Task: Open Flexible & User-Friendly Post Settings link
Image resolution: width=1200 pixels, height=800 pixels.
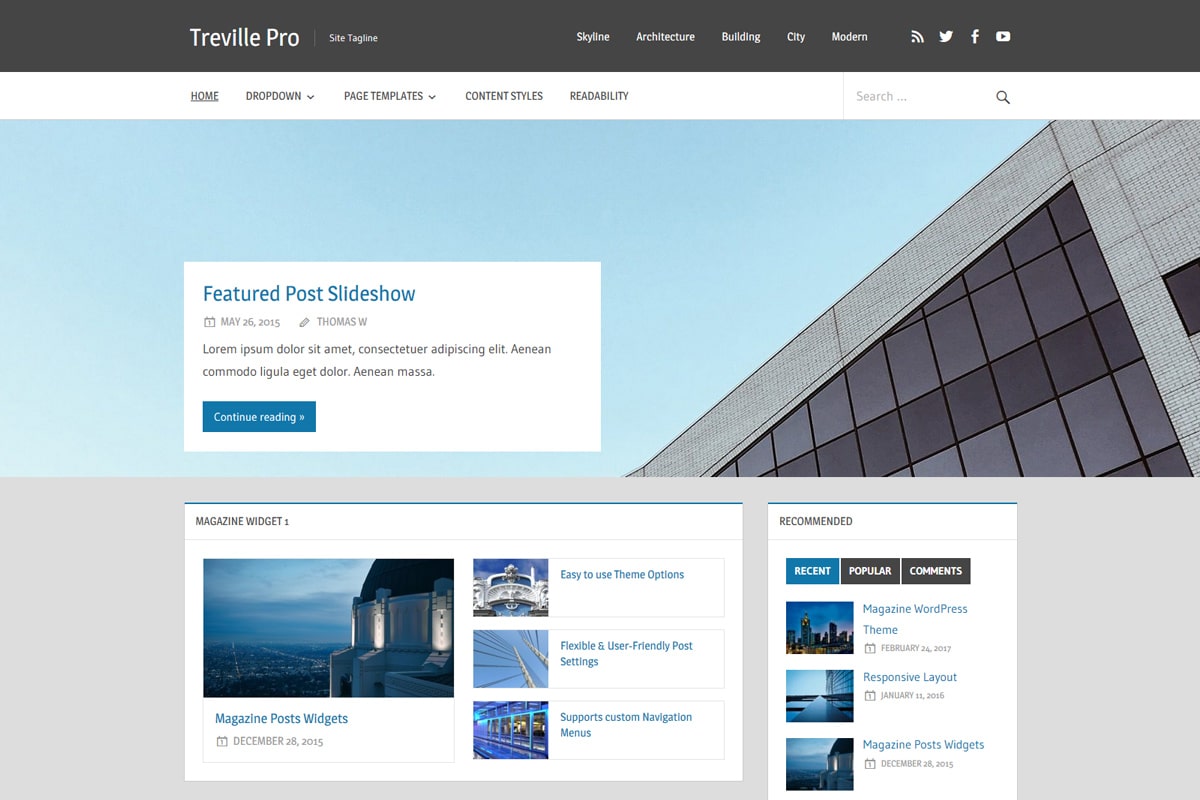Action: (626, 654)
